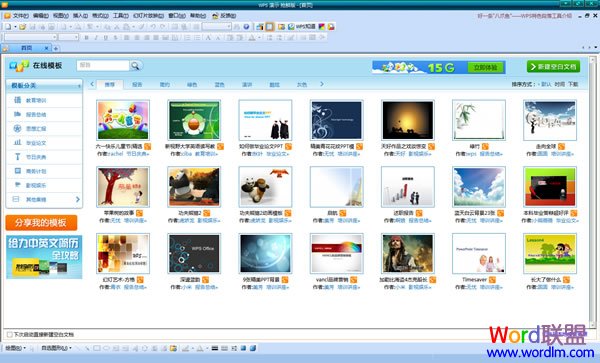Click the vertical scrollbar of the template pane
The width and height of the screenshot is (600, 363).
[x=592, y=191]
